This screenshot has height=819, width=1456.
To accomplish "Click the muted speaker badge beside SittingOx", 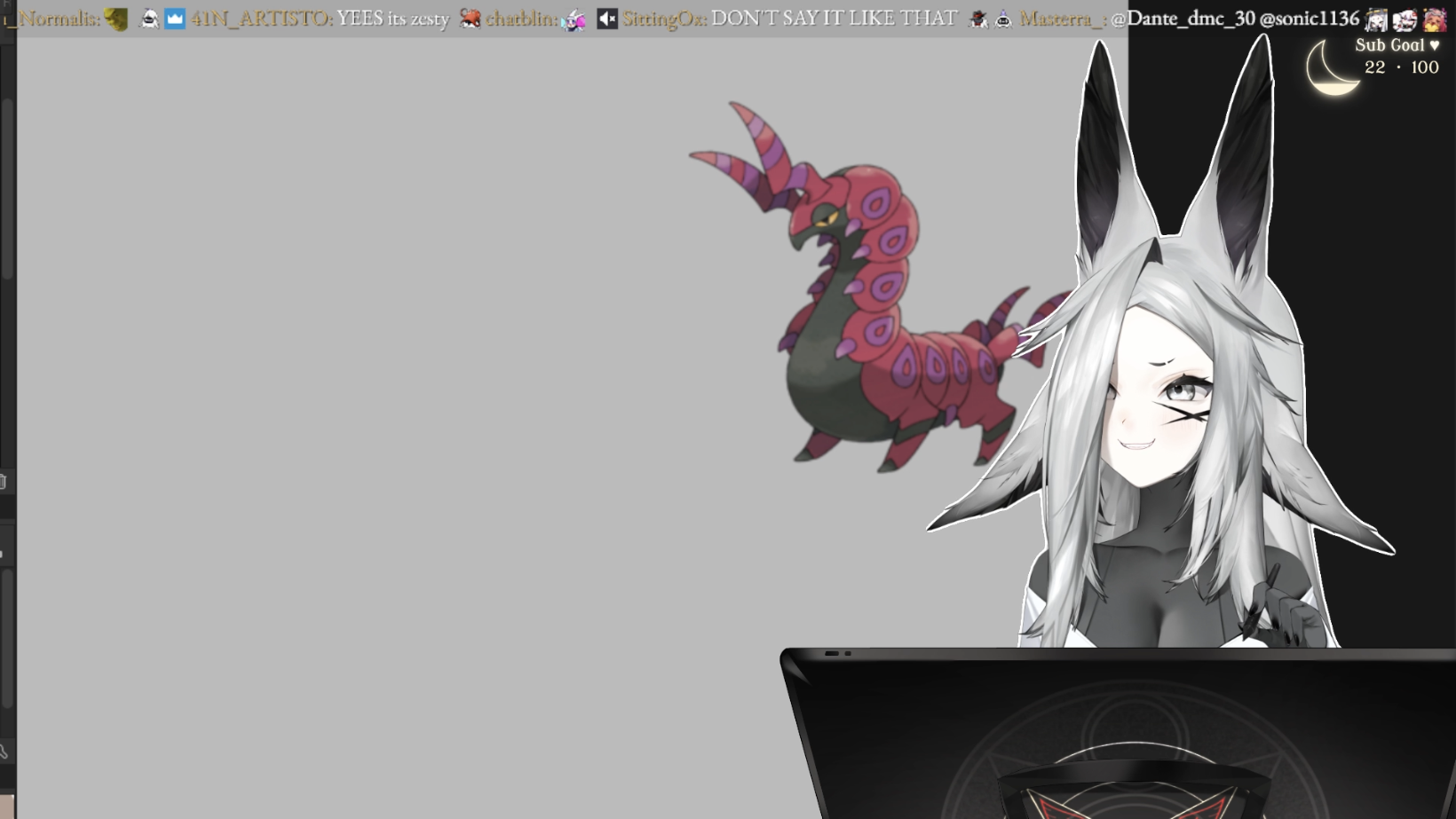I will [607, 19].
